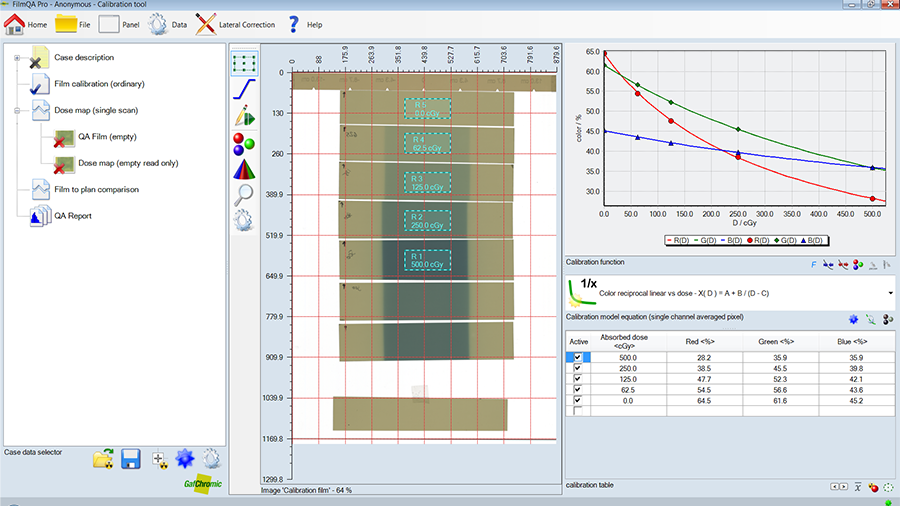Click the blue floppy disk save icon
The height and width of the screenshot is (506, 900).
pos(130,459)
